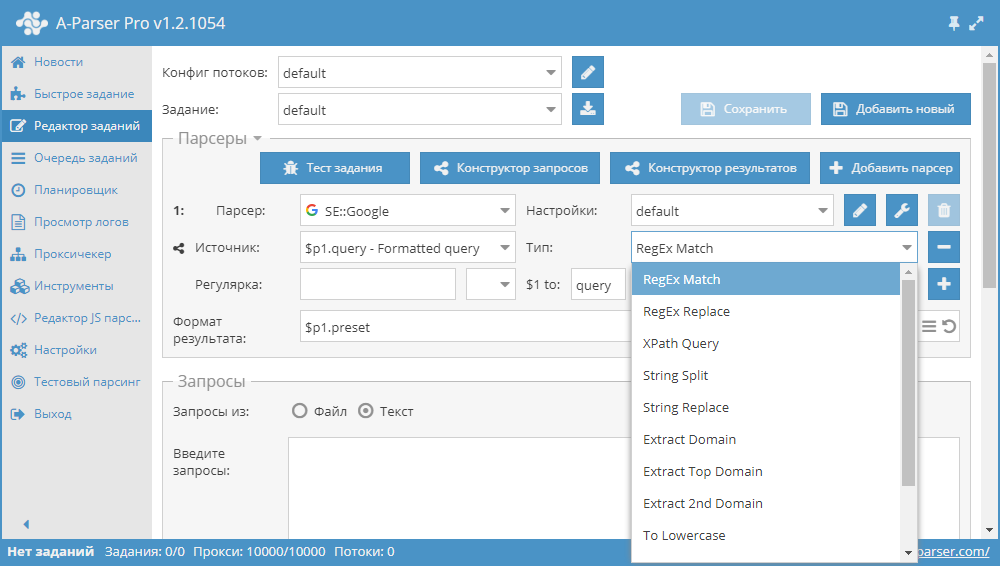This screenshot has height=566, width=1000.
Task: Click the trash icon to delete parser
Action: click(944, 210)
